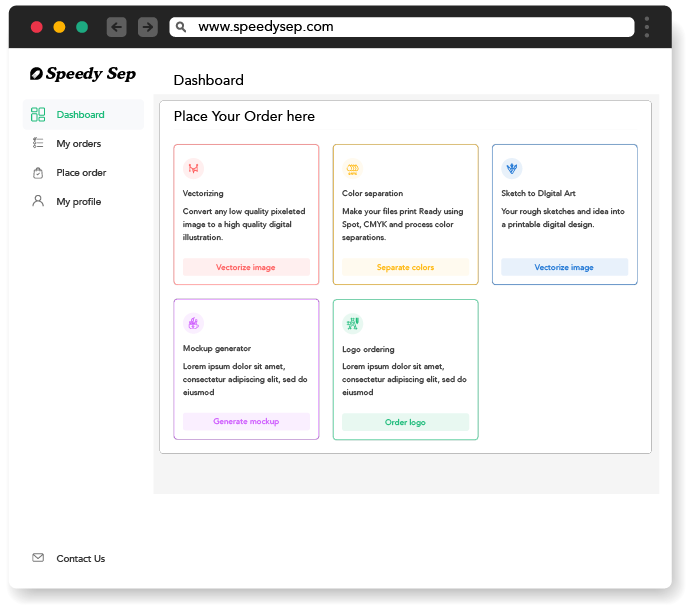Select Place order in the sidebar
692x616 pixels.
[x=83, y=173]
